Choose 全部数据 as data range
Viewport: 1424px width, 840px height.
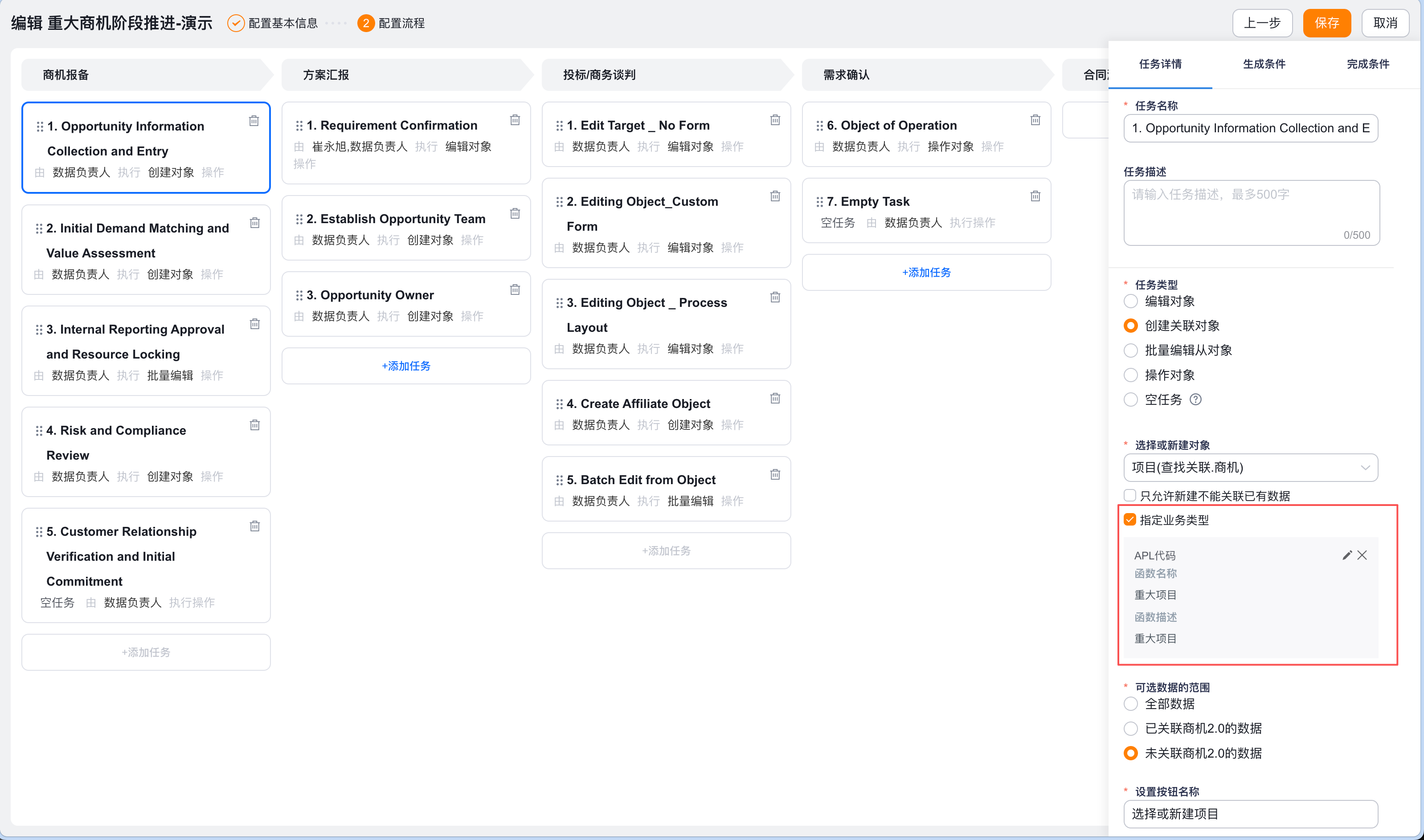click(x=1130, y=704)
